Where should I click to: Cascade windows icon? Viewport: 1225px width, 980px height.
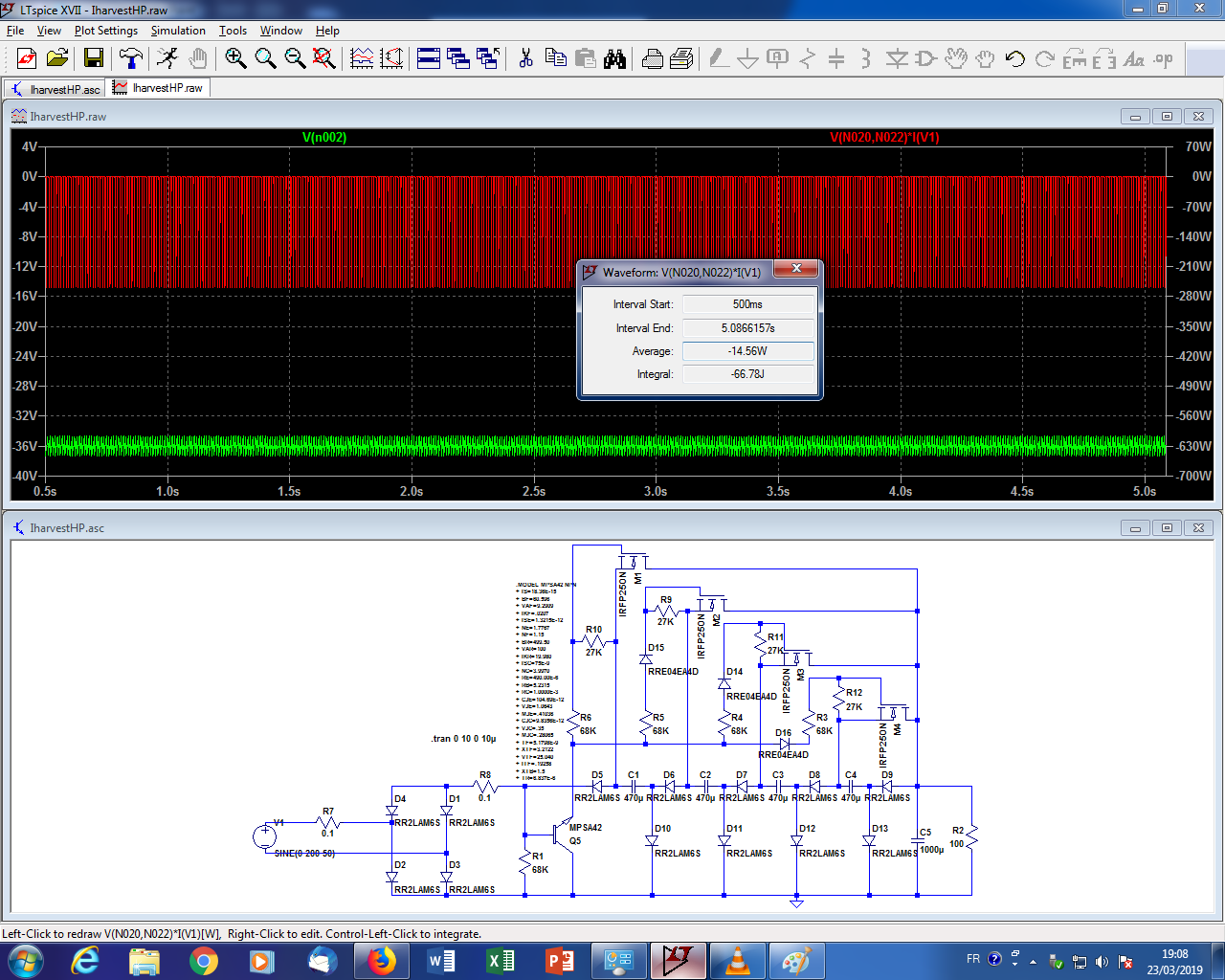point(458,59)
